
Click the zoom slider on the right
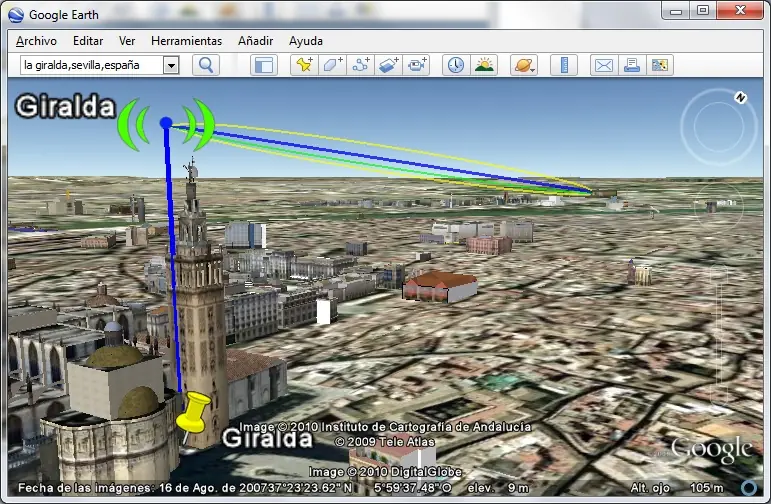click(x=718, y=334)
